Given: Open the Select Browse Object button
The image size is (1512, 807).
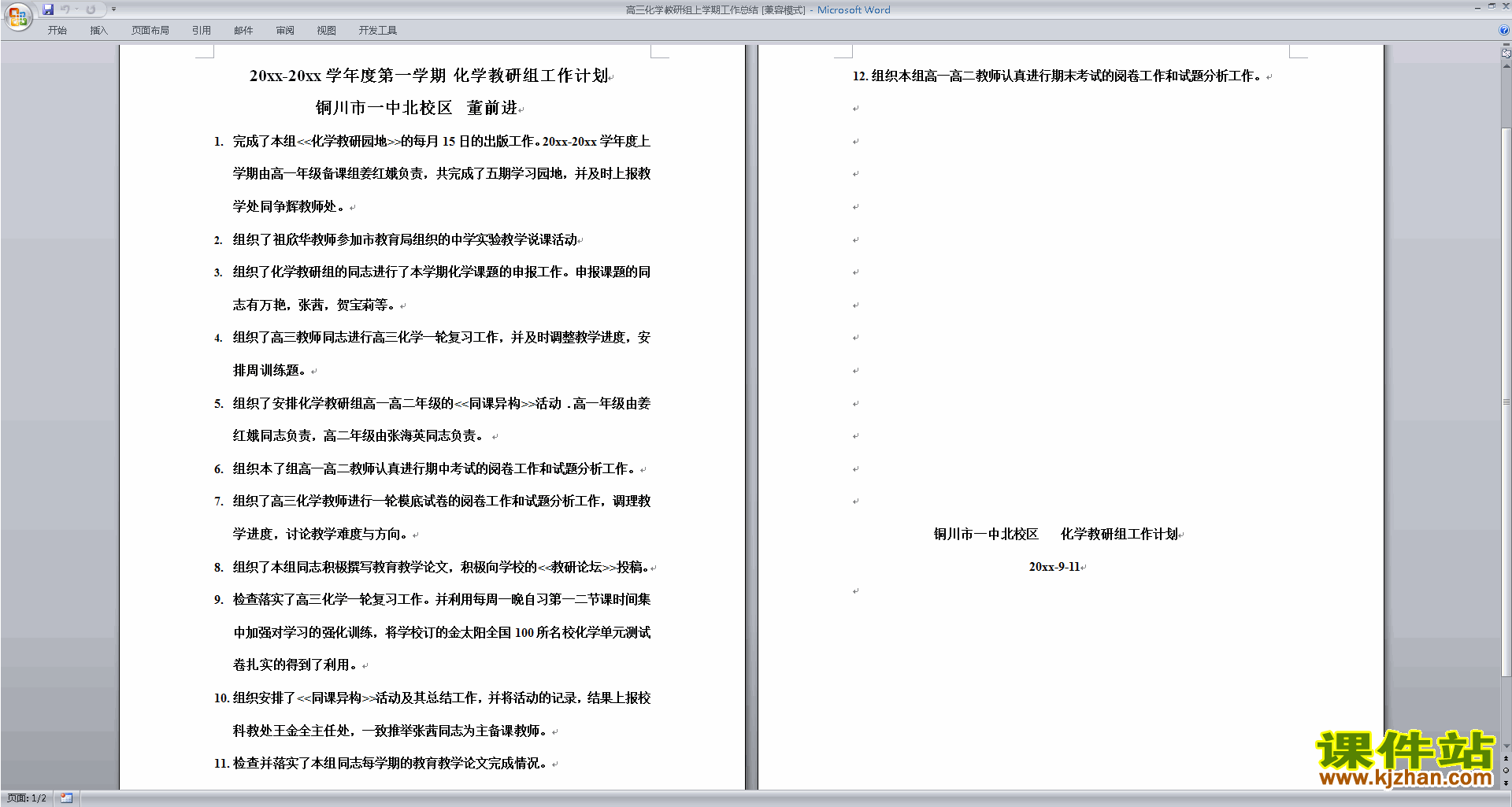Looking at the screenshot, I should pos(1506,771).
